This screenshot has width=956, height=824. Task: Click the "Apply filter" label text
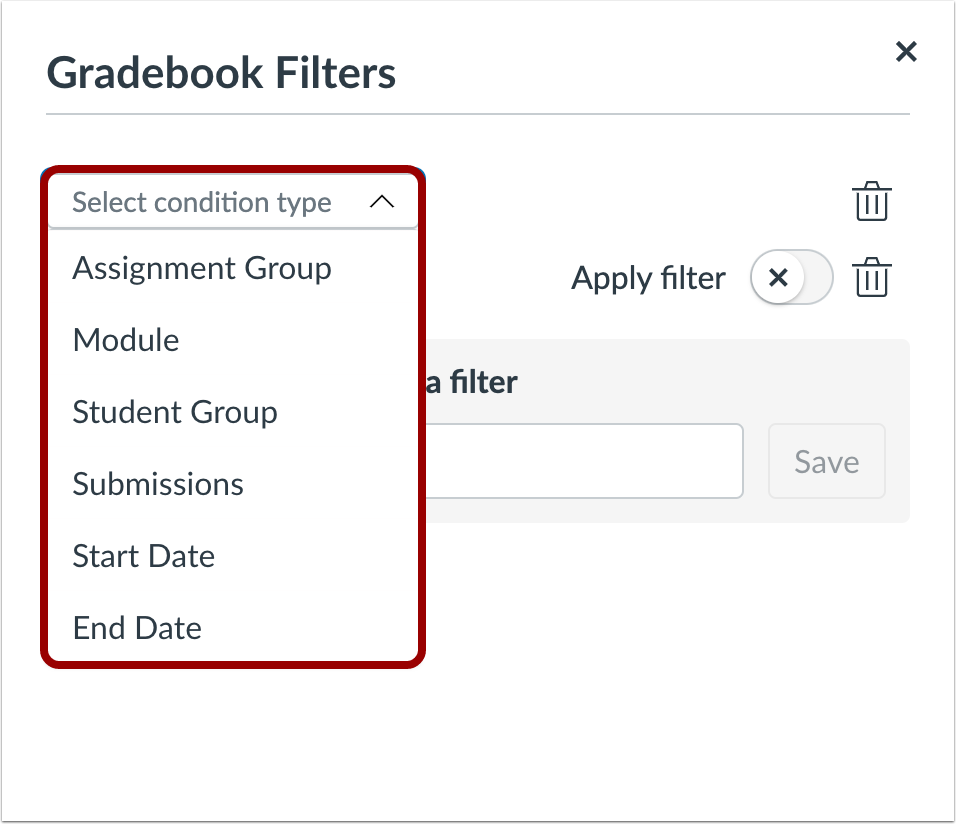click(648, 278)
